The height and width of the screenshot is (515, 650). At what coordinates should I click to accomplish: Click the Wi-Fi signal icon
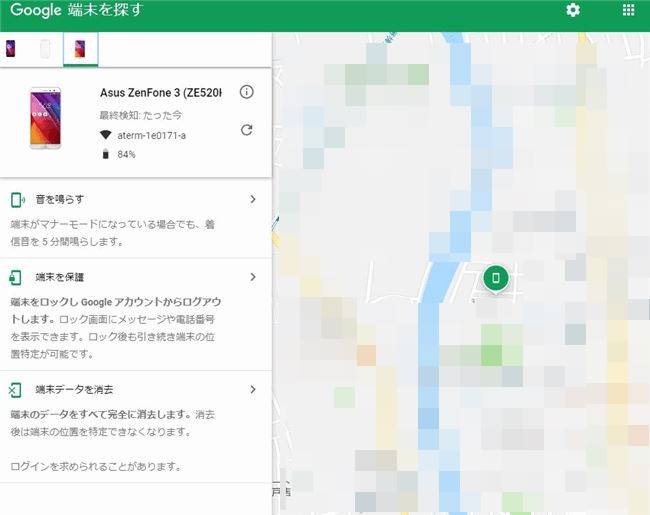pyautogui.click(x=106, y=135)
